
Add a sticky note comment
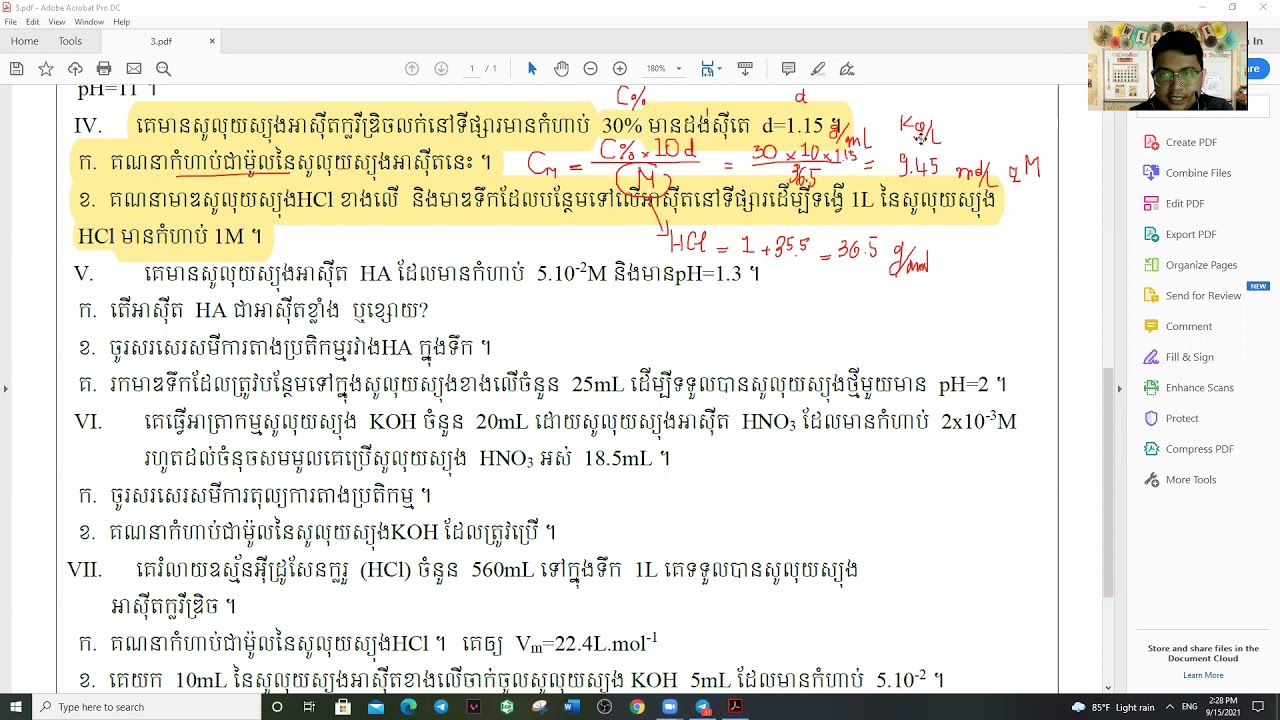(x=788, y=69)
